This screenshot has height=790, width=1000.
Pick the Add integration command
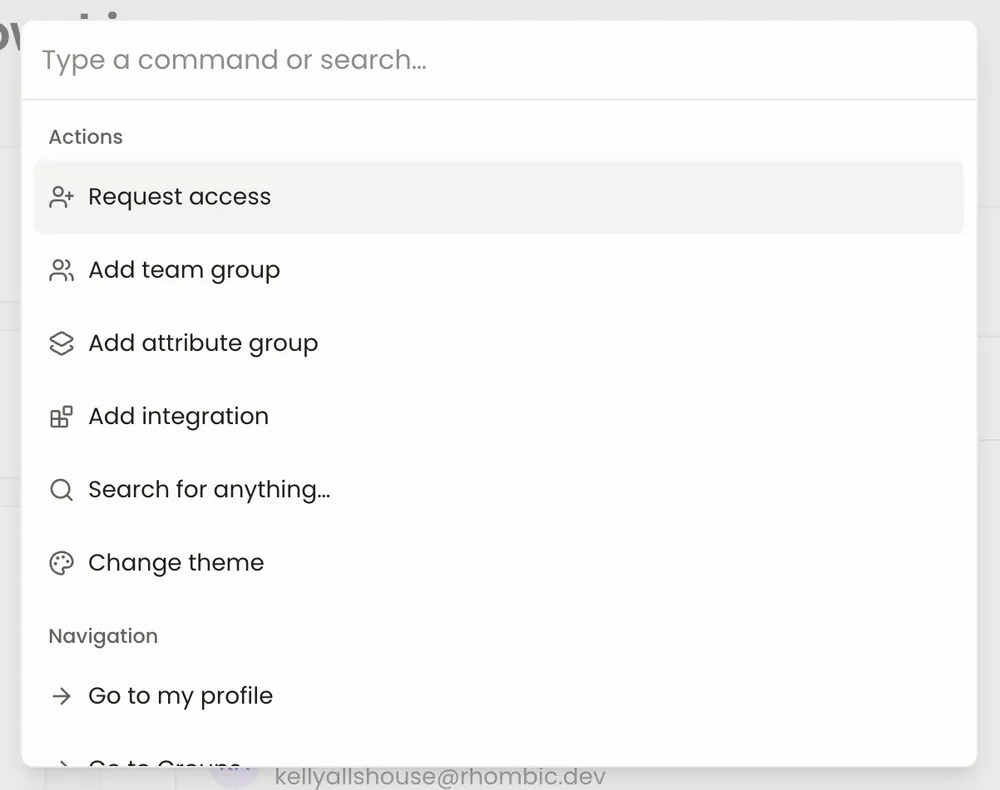(178, 416)
